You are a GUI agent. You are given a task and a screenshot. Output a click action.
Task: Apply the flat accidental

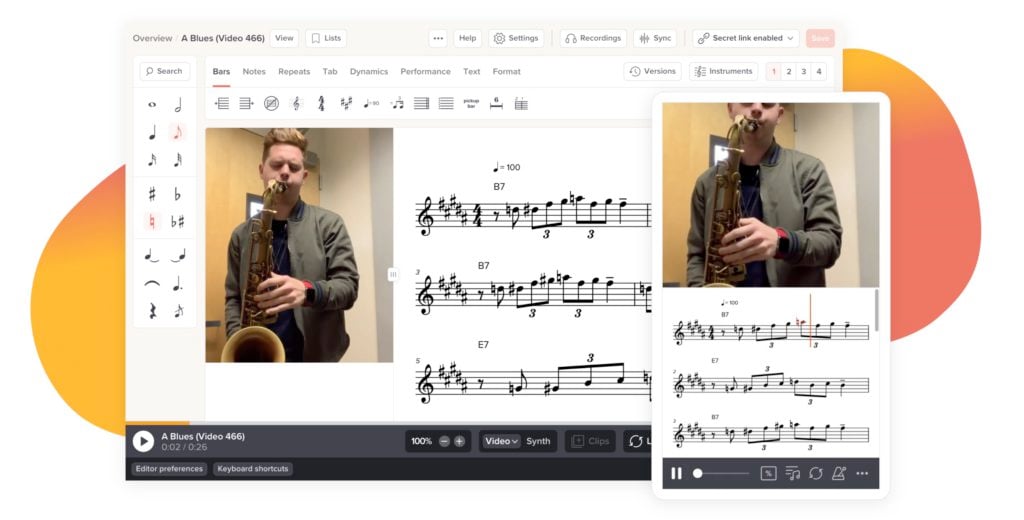pyautogui.click(x=178, y=194)
